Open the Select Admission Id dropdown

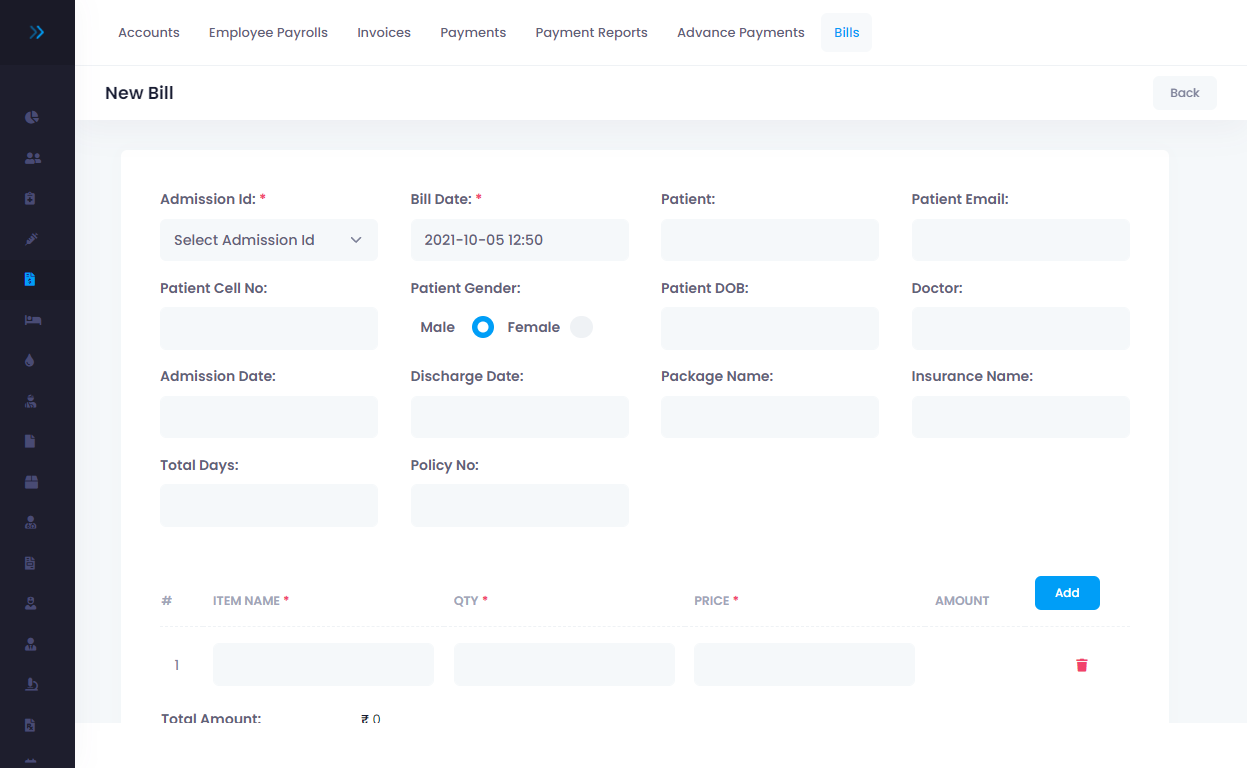[268, 240]
